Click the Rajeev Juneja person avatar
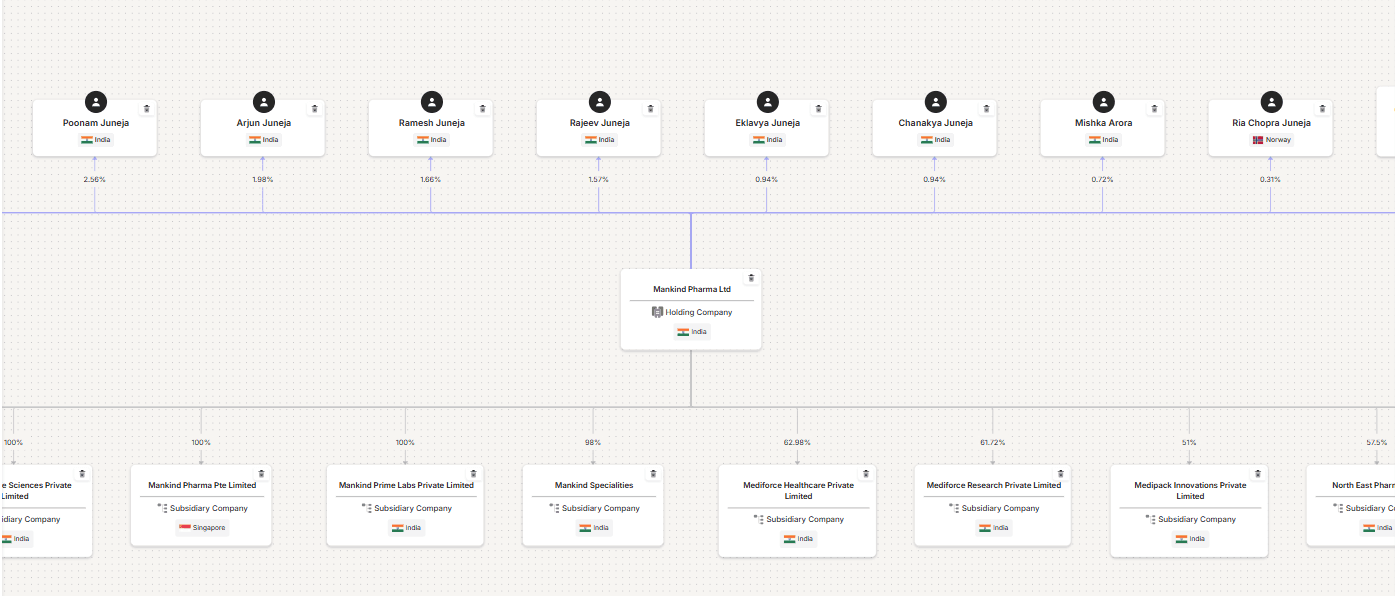Screen dimensions: 1395x596 600,102
